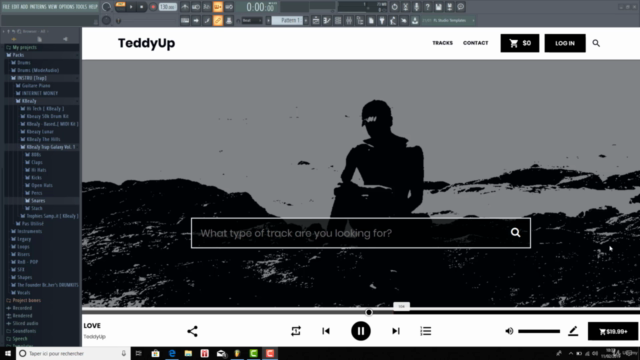Seek using the track progress bar handle
Screen dimensions: 640x360
coord(369,312)
